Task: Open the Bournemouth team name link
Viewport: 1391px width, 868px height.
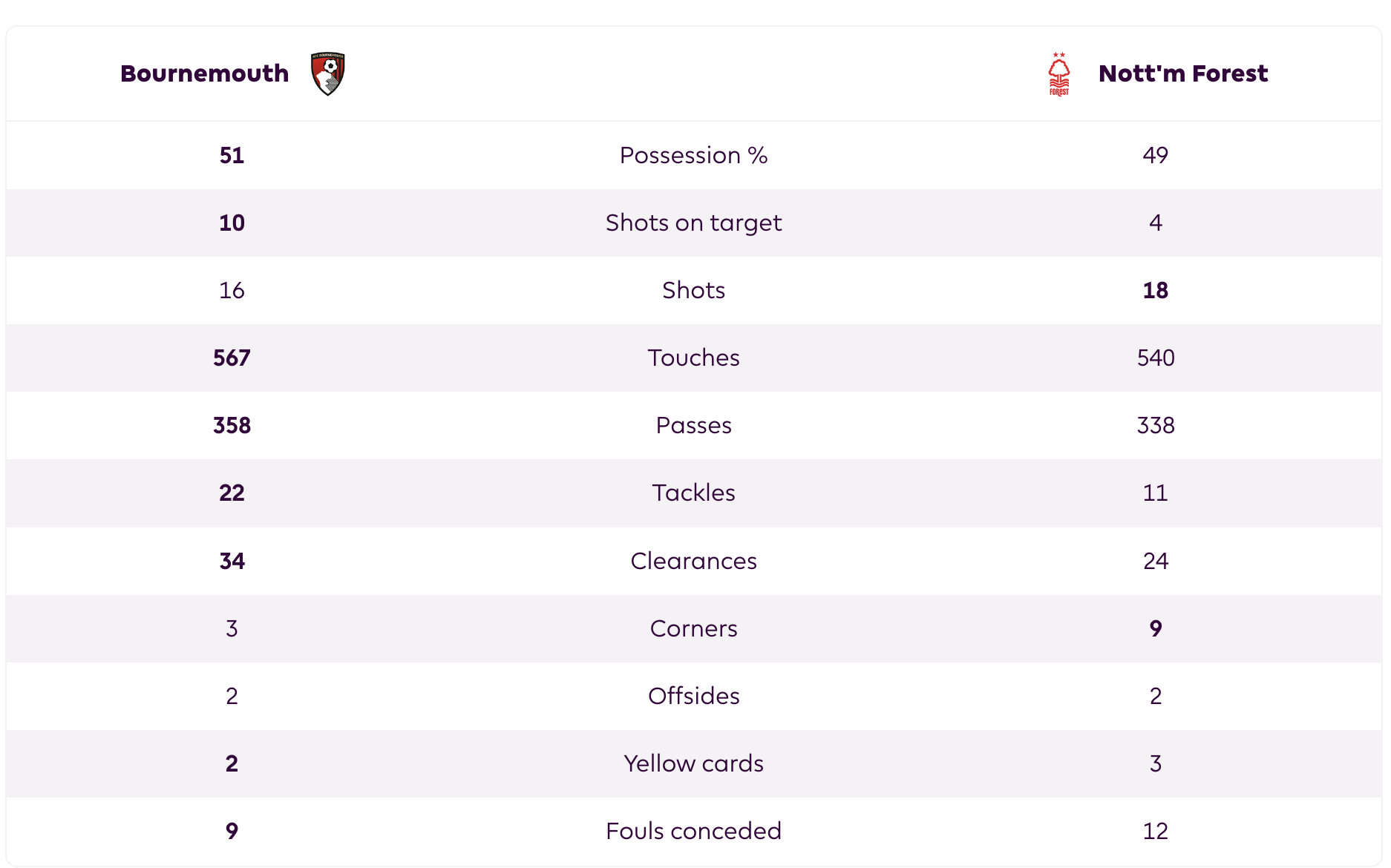Action: (x=204, y=73)
